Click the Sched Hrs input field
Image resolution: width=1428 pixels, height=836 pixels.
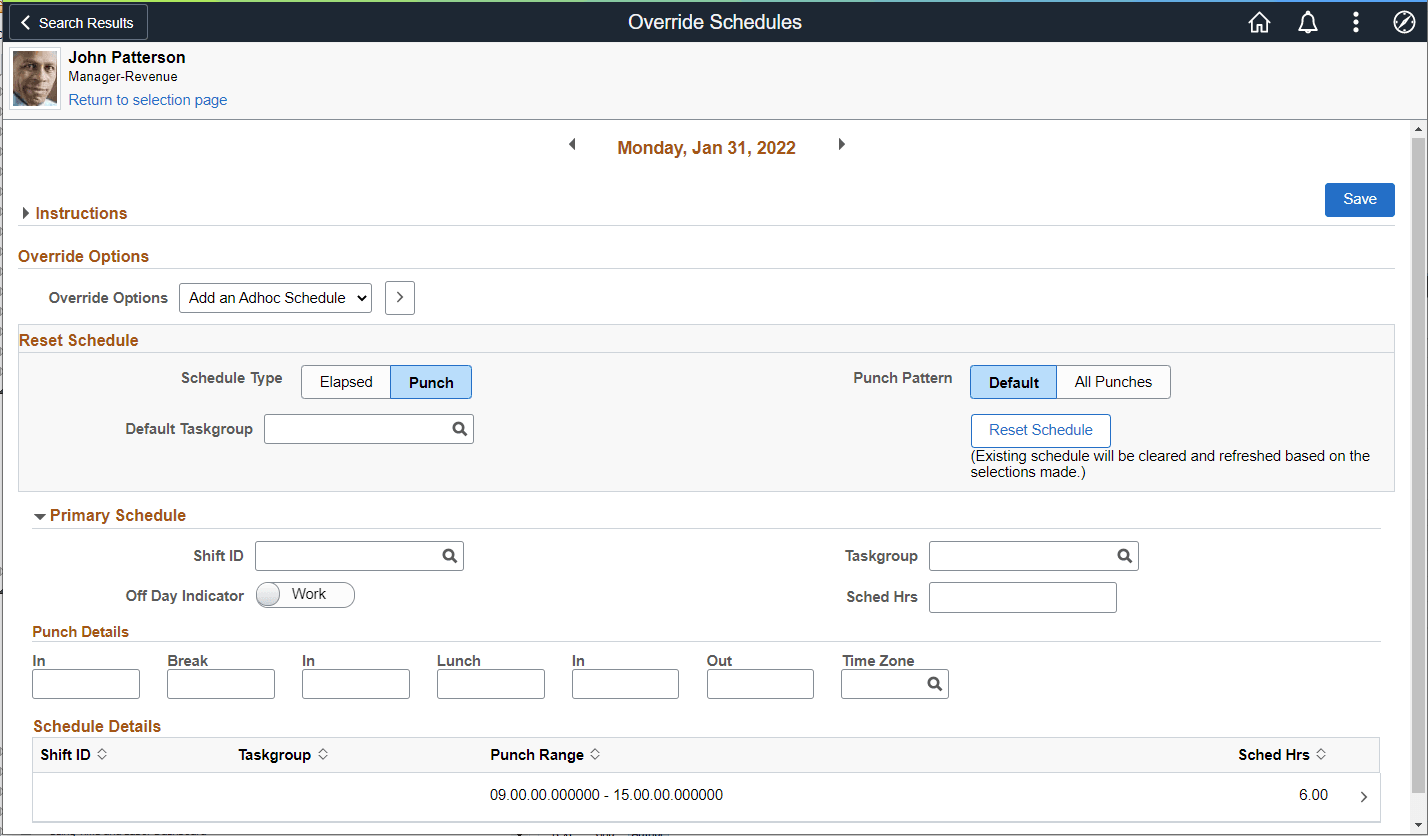(1022, 597)
